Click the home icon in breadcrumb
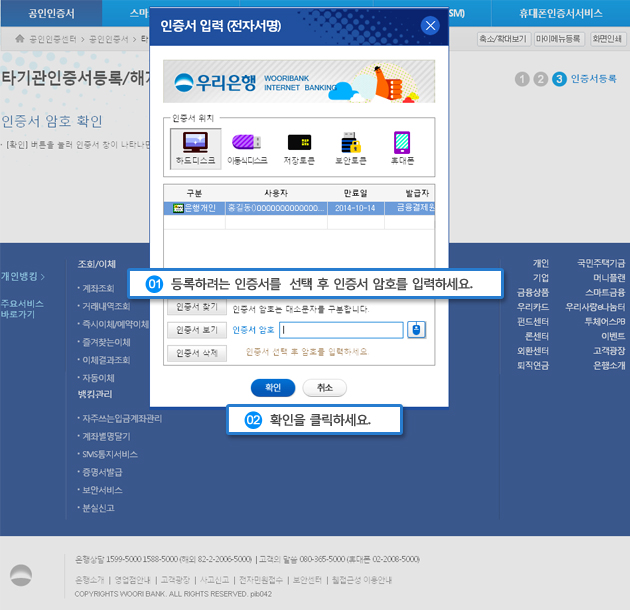 click(x=20, y=39)
